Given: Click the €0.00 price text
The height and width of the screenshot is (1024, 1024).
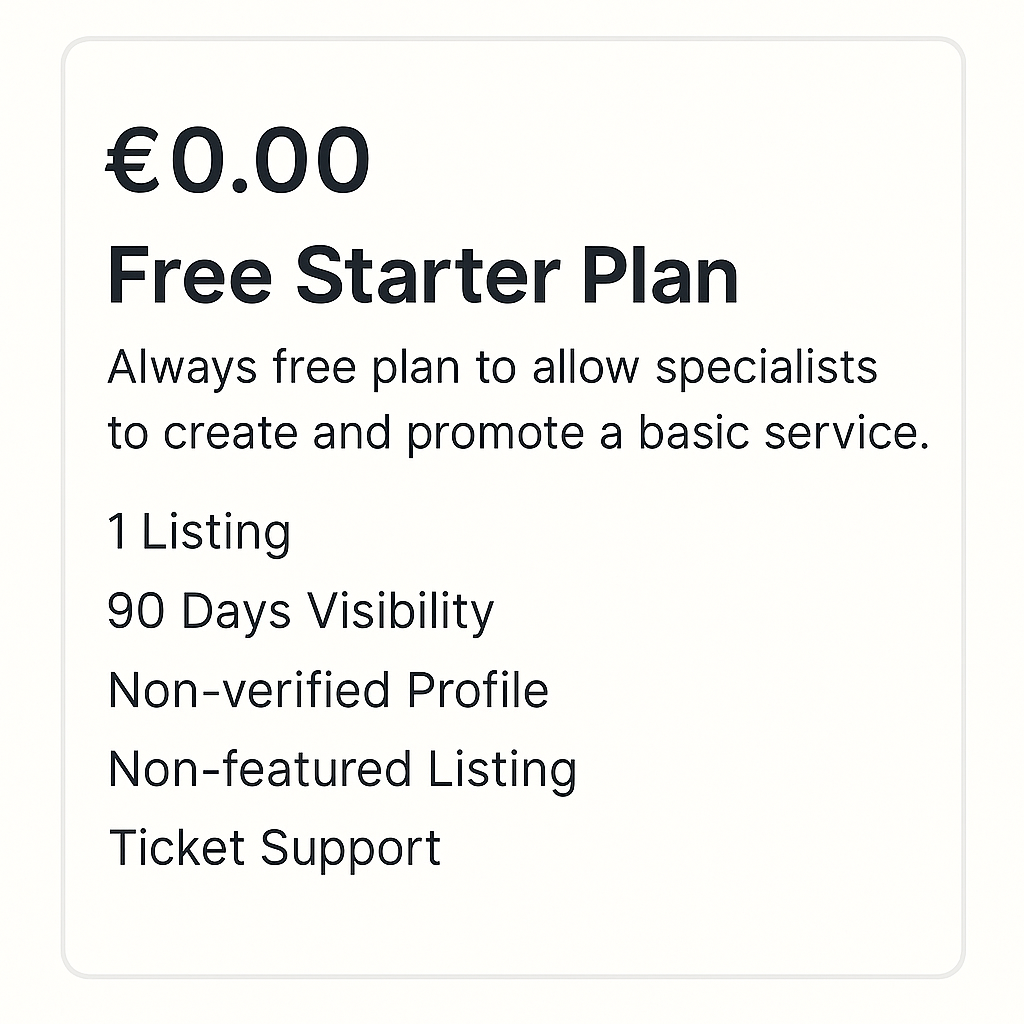Looking at the screenshot, I should pos(238,160).
